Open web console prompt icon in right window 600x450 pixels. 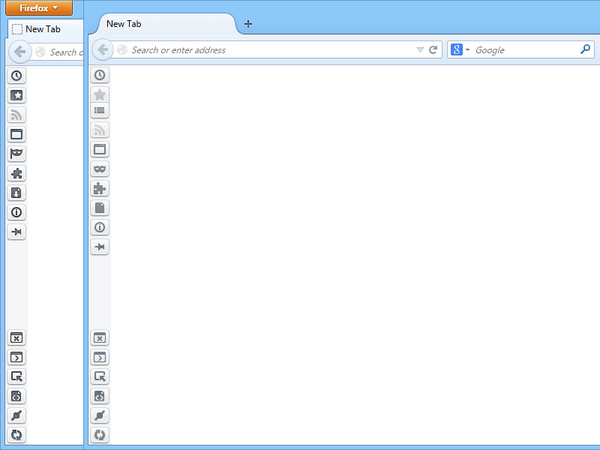tap(100, 357)
